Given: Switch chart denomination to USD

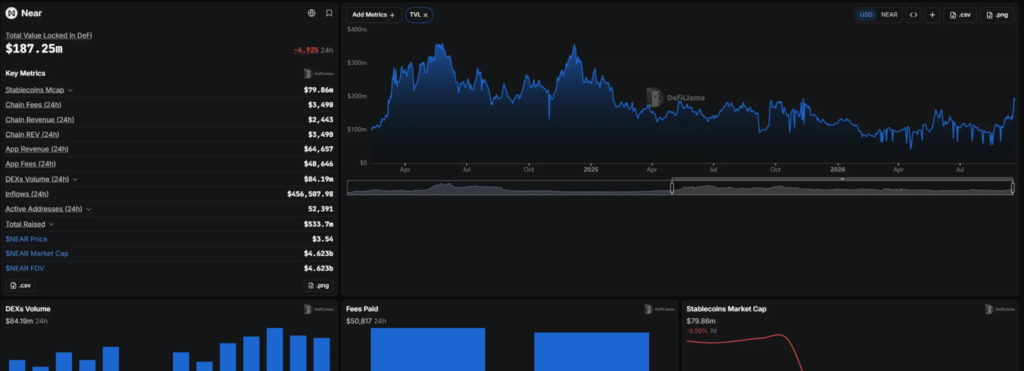Looking at the screenshot, I should point(866,14).
